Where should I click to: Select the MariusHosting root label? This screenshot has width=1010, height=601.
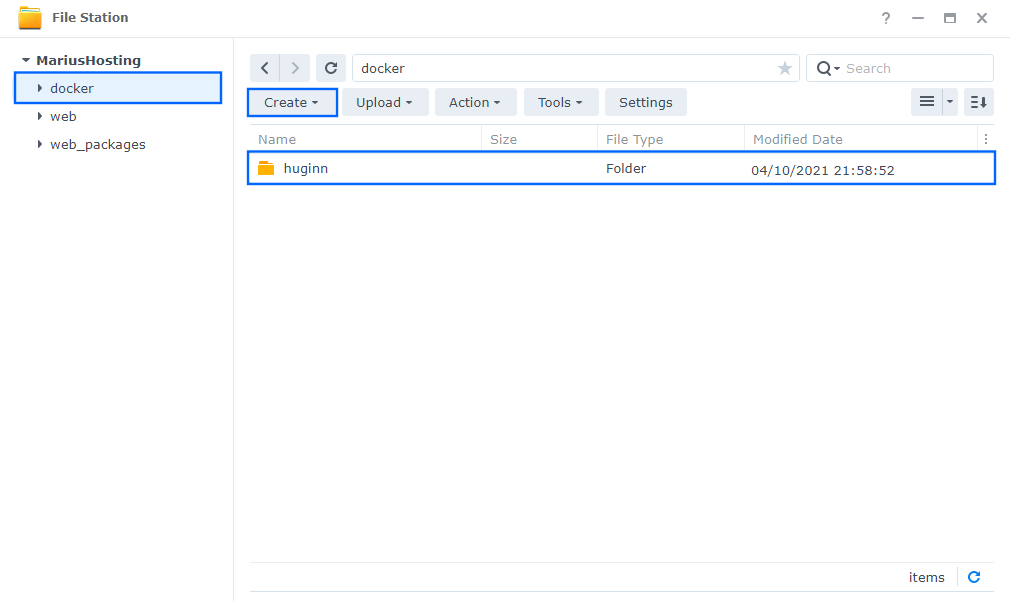point(88,61)
